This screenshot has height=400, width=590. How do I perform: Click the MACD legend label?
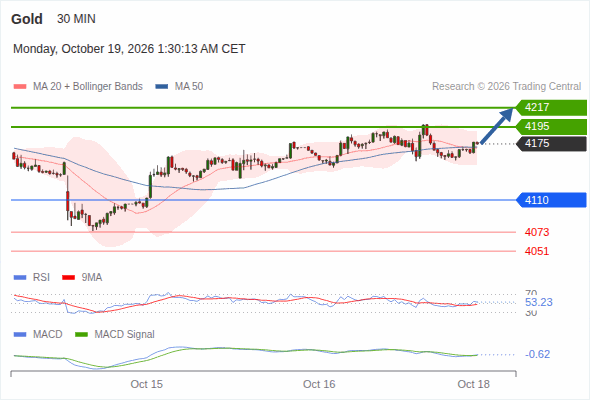point(48,335)
